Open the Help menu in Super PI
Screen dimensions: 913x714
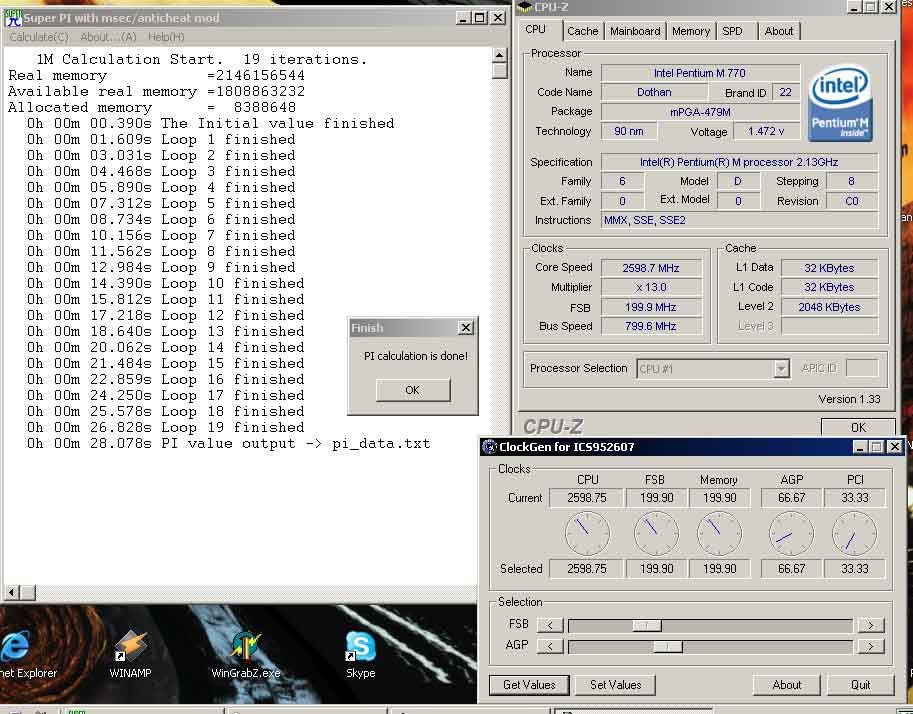click(166, 37)
